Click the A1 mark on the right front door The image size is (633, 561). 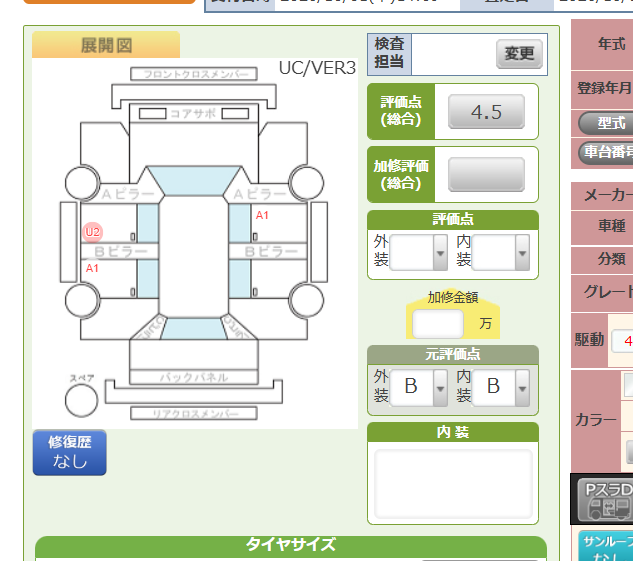tap(262, 216)
